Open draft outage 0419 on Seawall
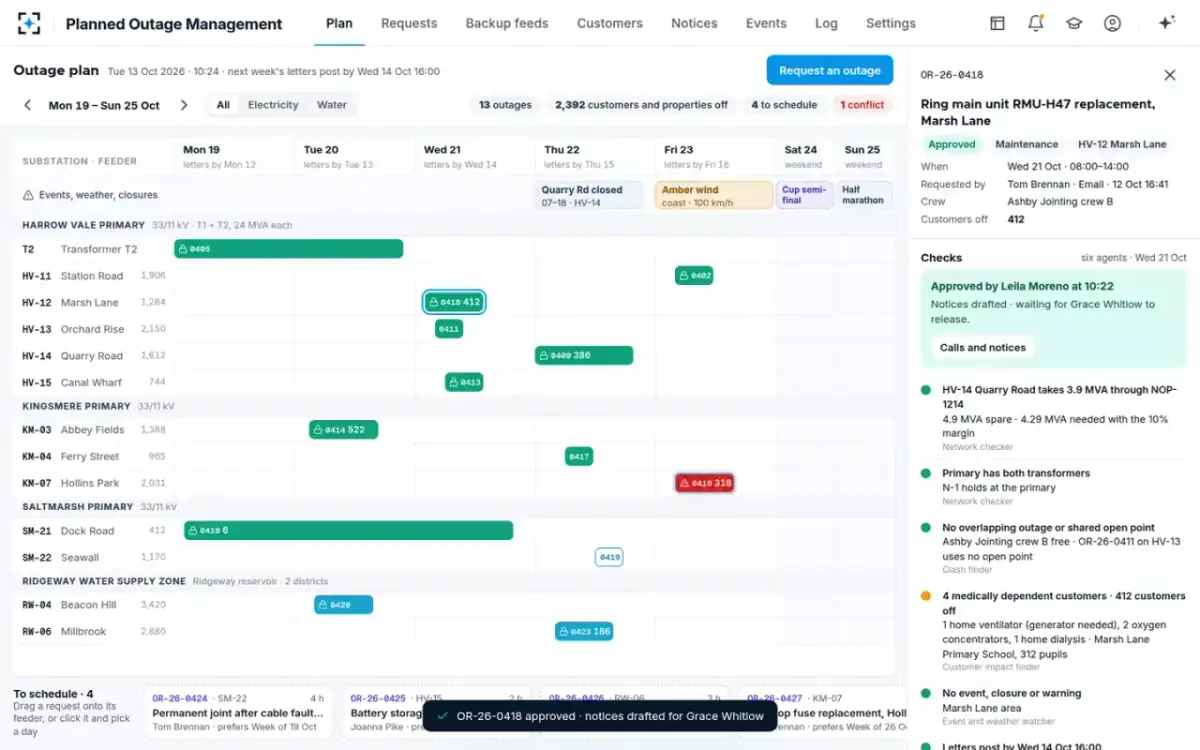This screenshot has height=750, width=1200. click(x=609, y=557)
